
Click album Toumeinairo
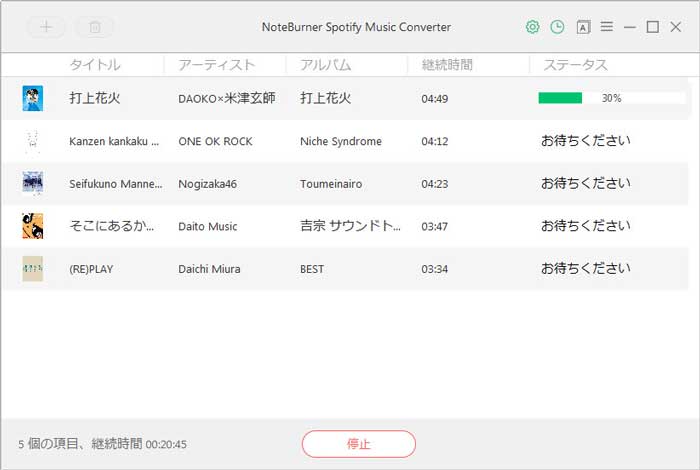pos(331,183)
